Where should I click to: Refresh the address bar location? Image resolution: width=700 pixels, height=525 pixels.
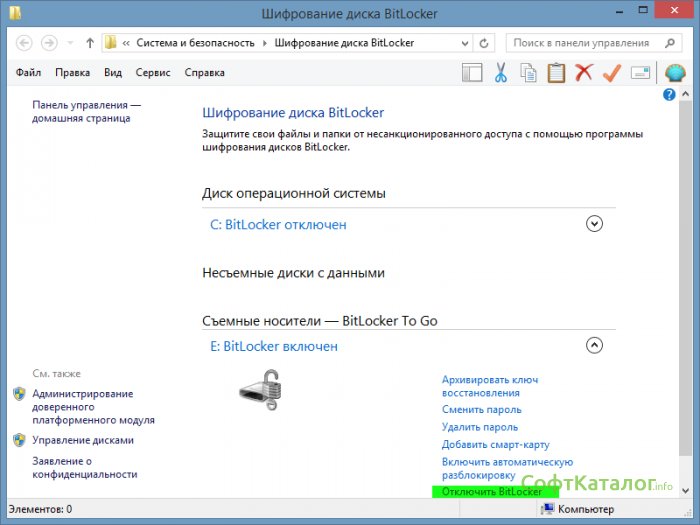pyautogui.click(x=485, y=43)
